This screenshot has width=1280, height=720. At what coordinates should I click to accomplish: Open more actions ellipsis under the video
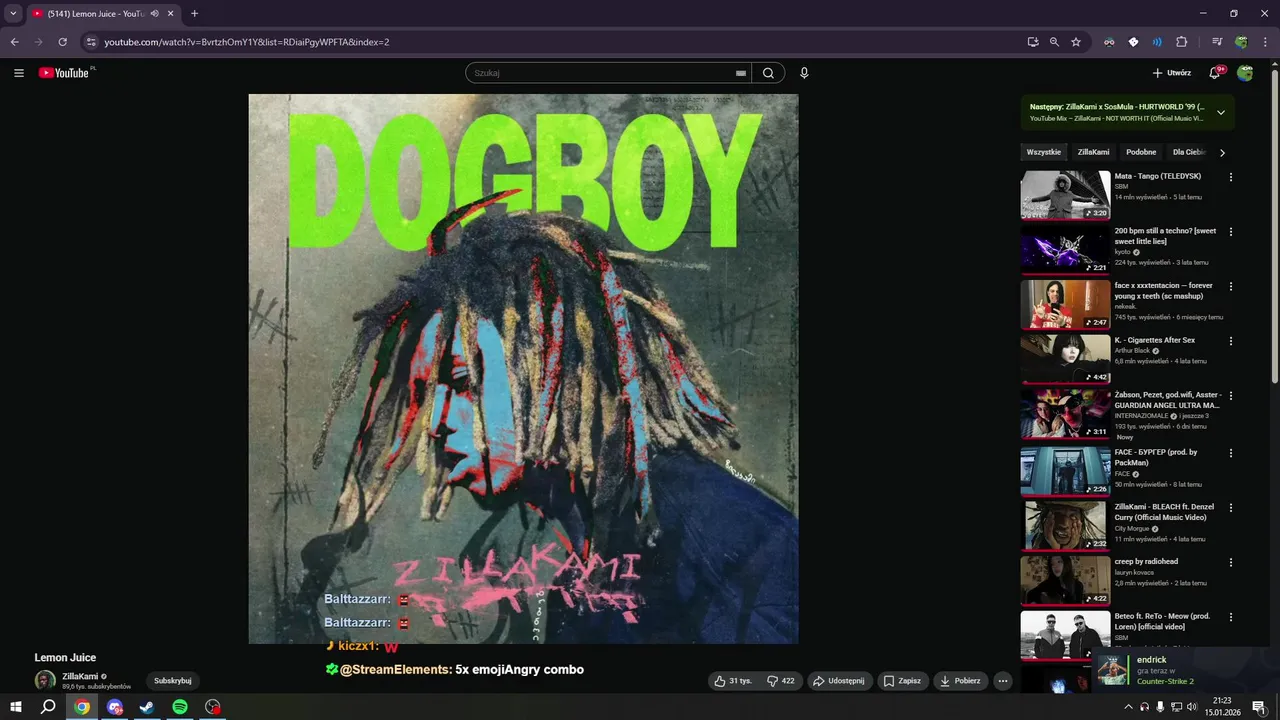1002,681
